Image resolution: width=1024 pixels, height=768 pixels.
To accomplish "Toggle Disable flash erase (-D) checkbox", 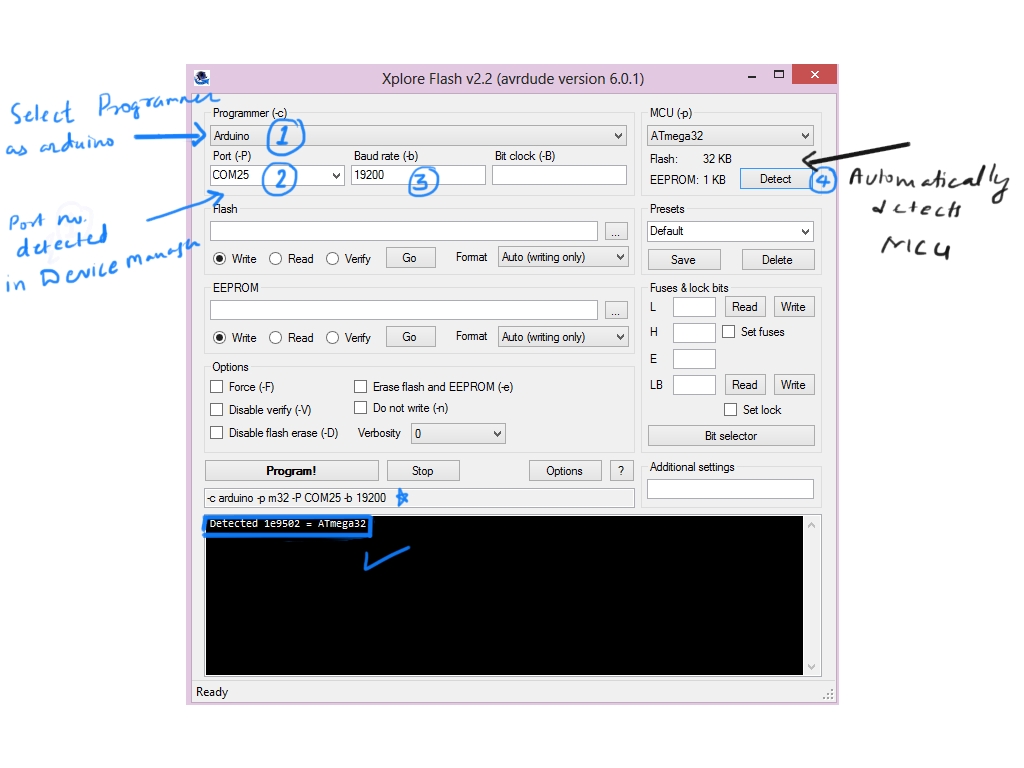I will point(217,432).
